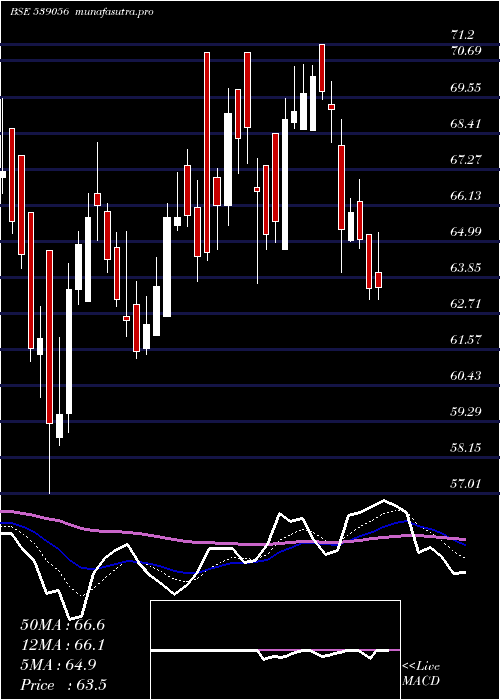Click the 50MA : 66.6 readout
The image size is (500, 700).
(x=63, y=625)
